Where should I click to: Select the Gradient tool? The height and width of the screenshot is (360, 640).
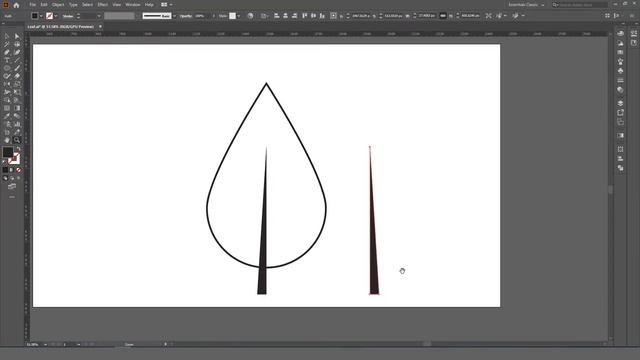(x=17, y=108)
